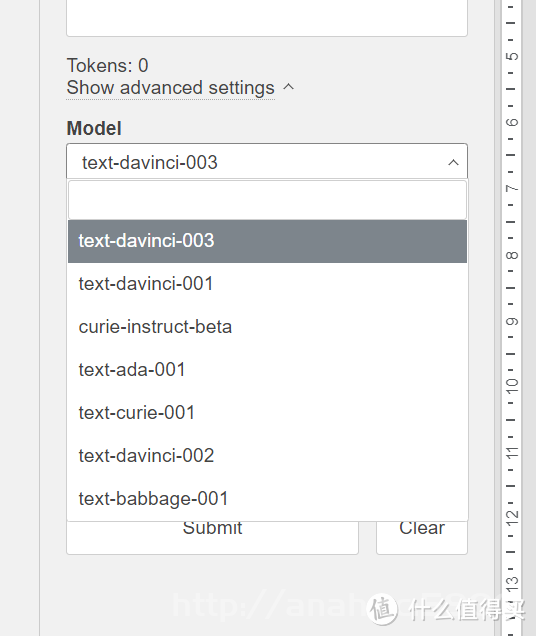Screen dimensions: 536x636
Task: Select text-ada-001 in dropdown list
Action: 267,370
